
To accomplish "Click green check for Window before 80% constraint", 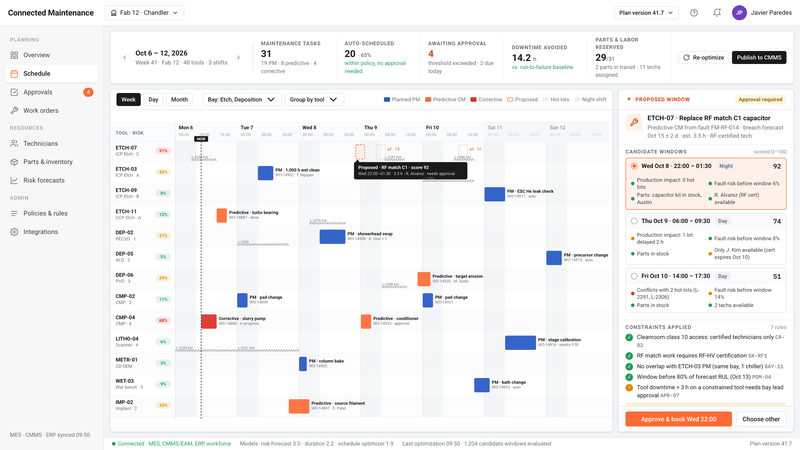I will (629, 377).
